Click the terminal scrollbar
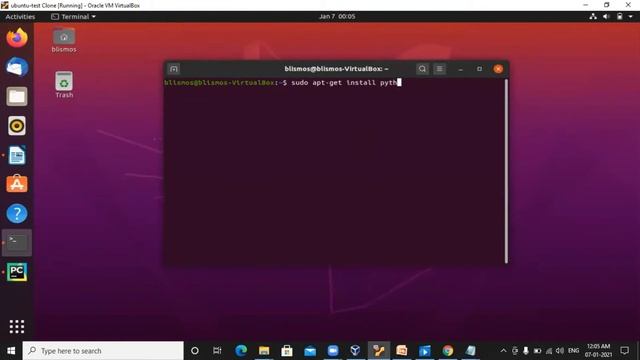Image resolution: width=640 pixels, height=360 pixels. pyautogui.click(x=507, y=171)
